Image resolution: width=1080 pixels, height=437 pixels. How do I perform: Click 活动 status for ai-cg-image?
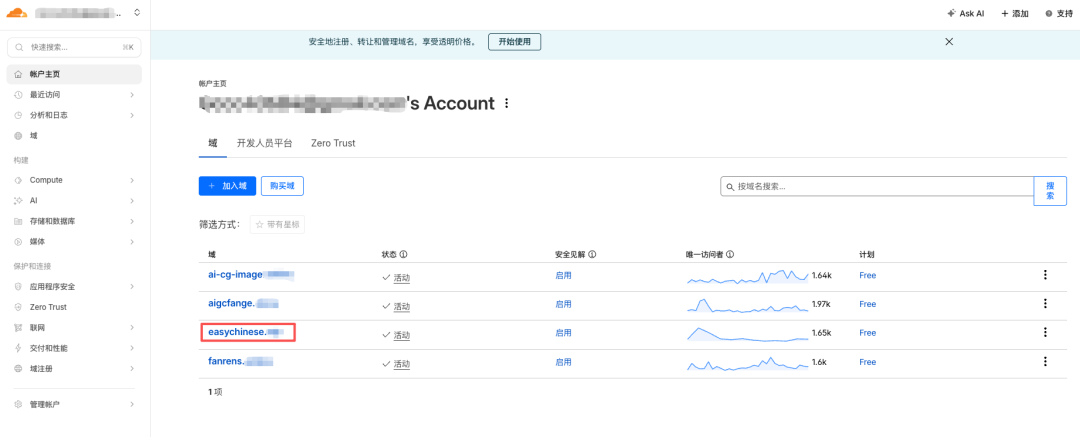coord(402,278)
